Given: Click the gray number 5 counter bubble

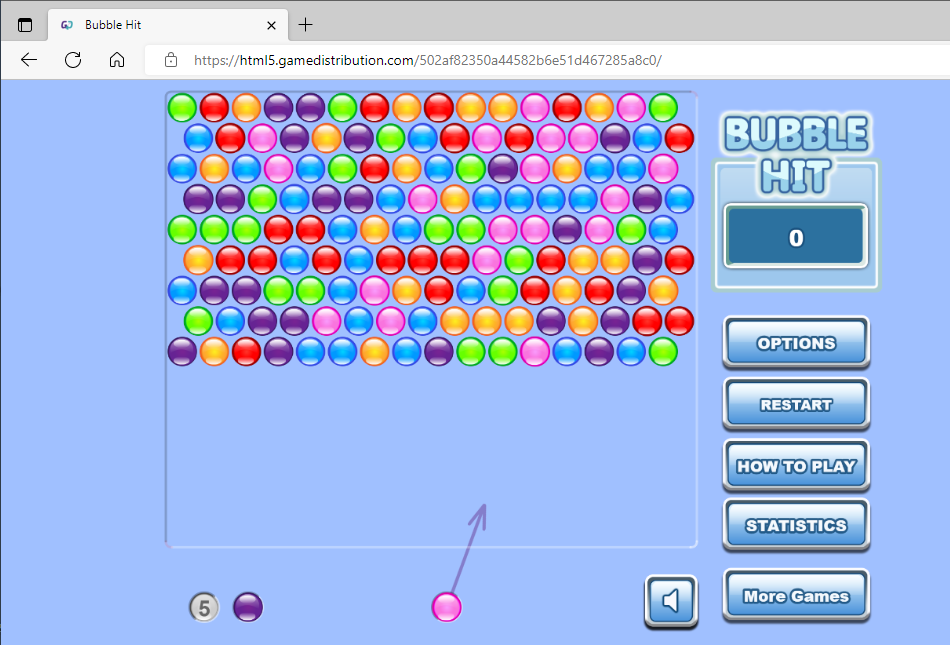Looking at the screenshot, I should tap(204, 607).
